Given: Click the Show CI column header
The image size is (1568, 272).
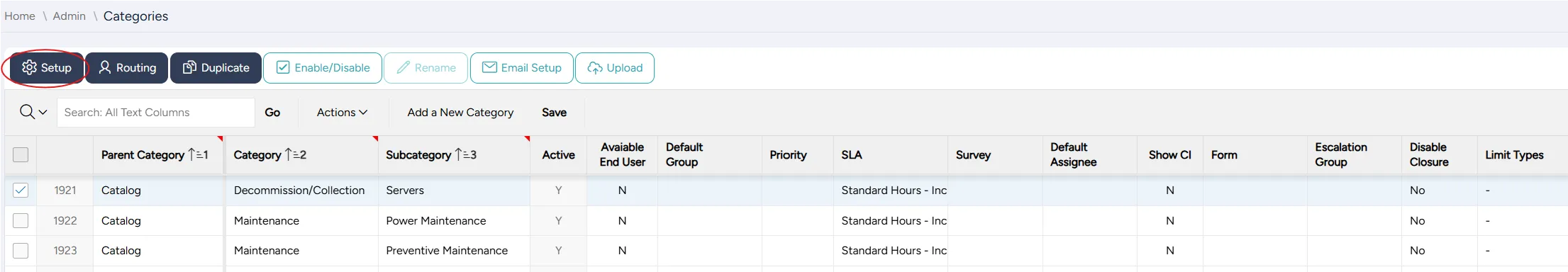Looking at the screenshot, I should (x=1169, y=154).
